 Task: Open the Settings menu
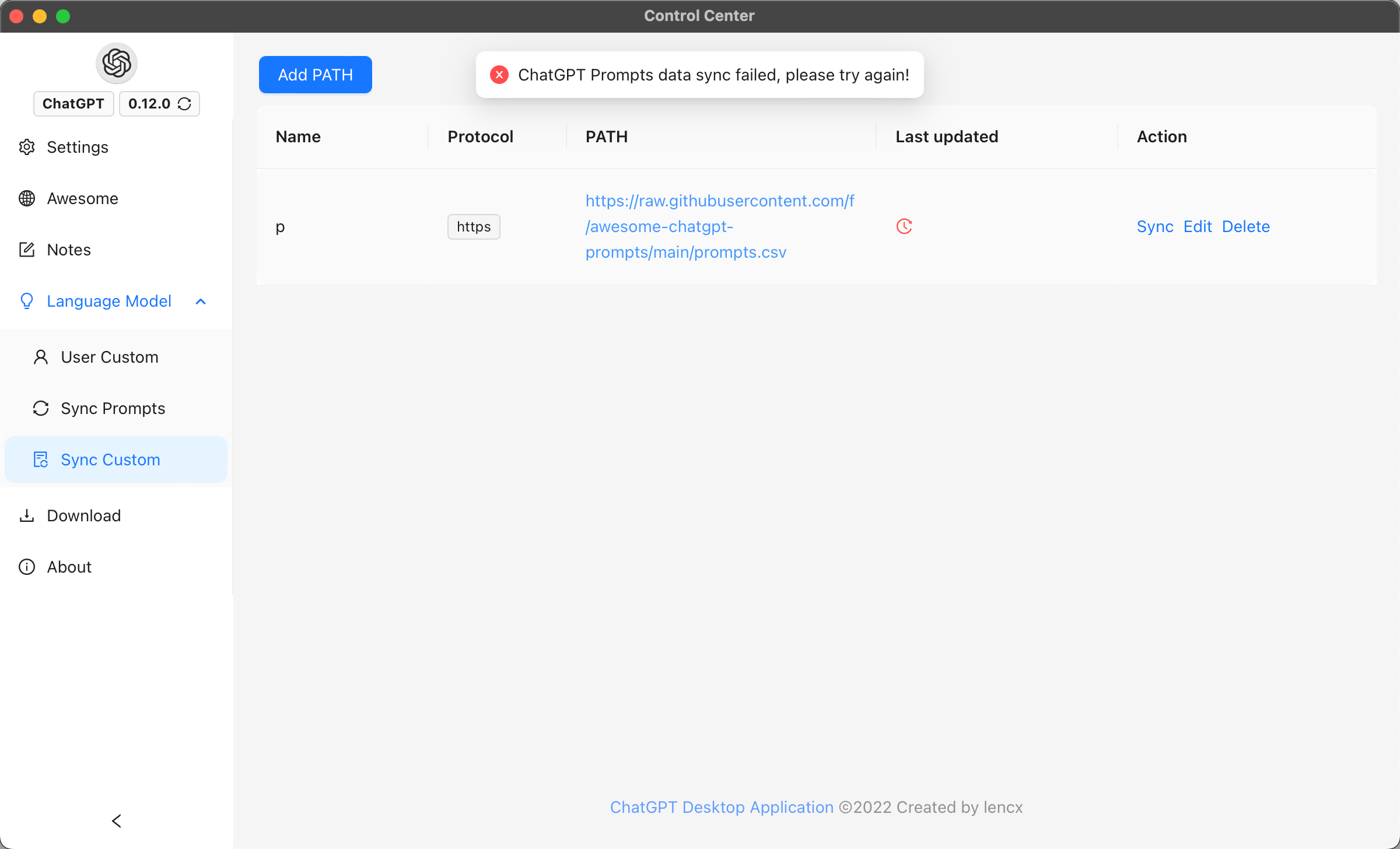click(117, 147)
